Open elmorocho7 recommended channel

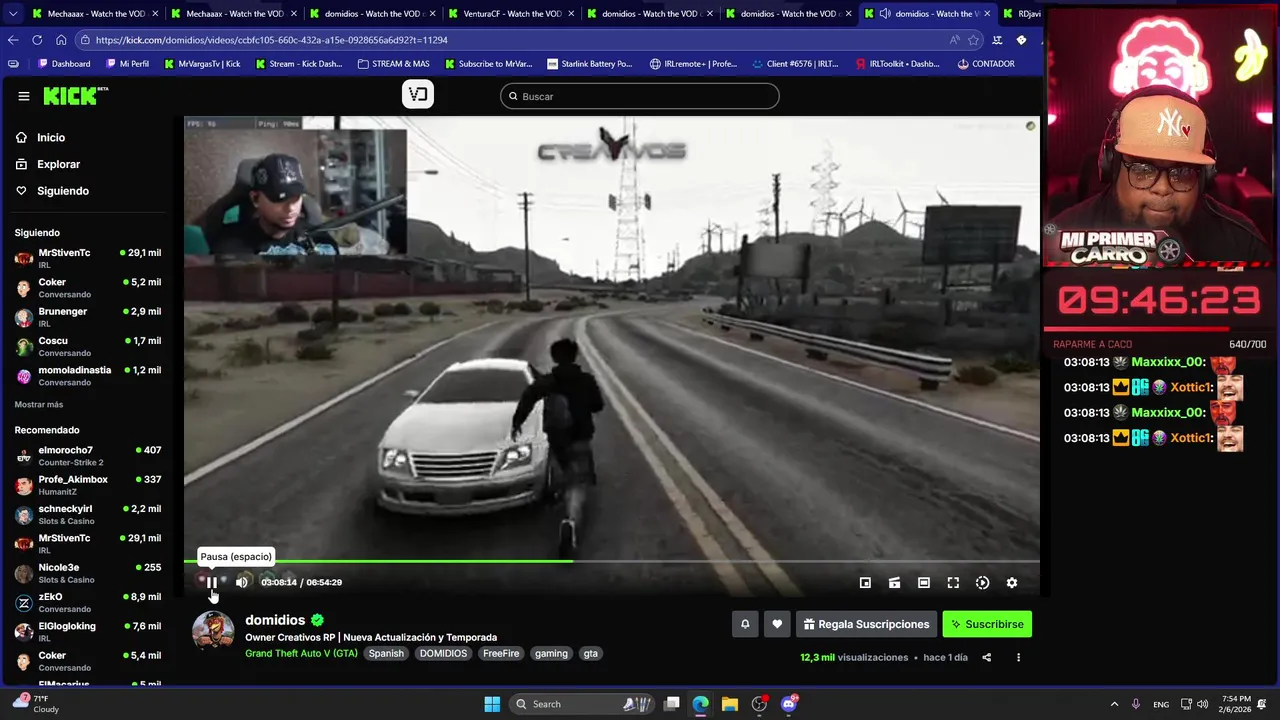coord(88,456)
